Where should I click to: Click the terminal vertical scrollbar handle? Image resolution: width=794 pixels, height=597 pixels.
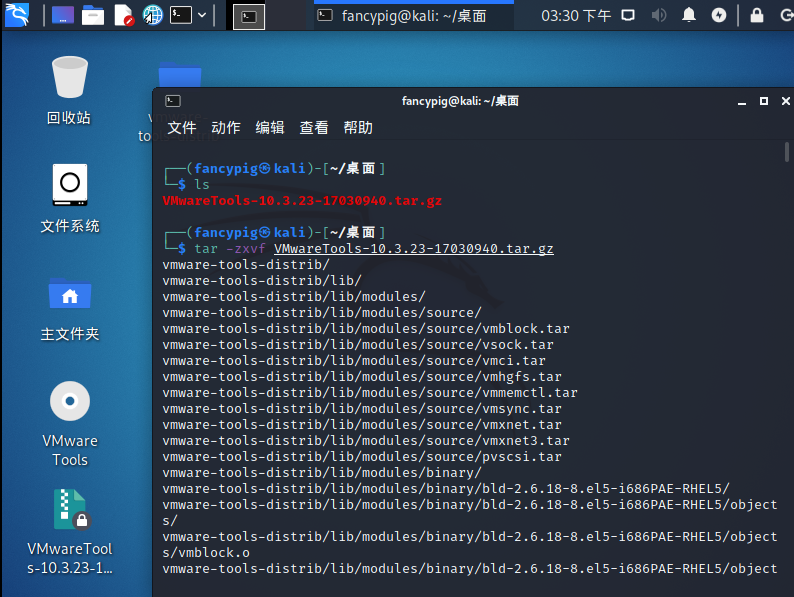point(786,152)
